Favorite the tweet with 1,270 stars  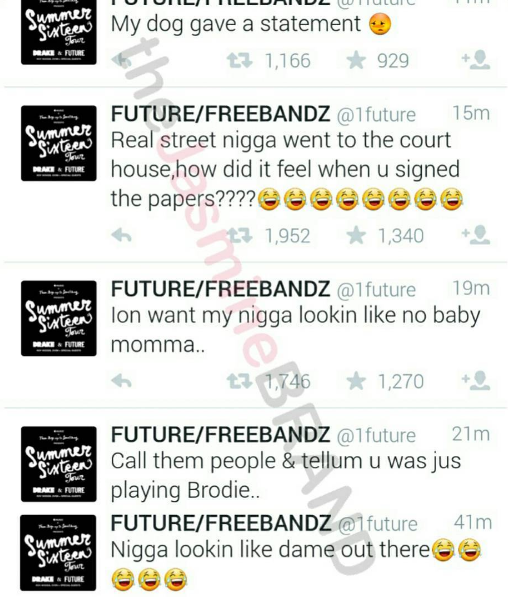[356, 381]
